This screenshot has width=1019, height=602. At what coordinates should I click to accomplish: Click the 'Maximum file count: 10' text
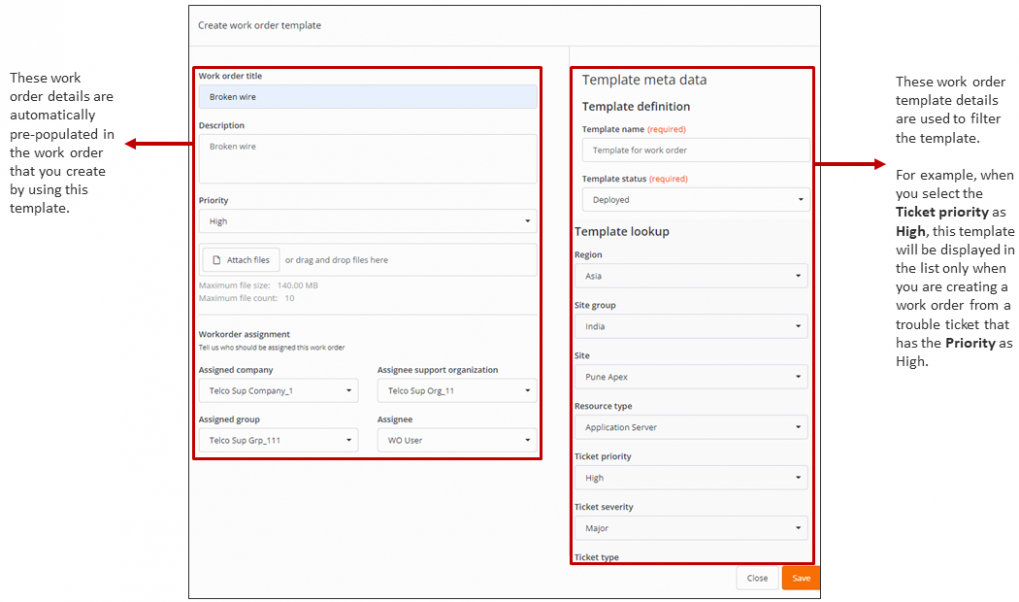(x=246, y=298)
